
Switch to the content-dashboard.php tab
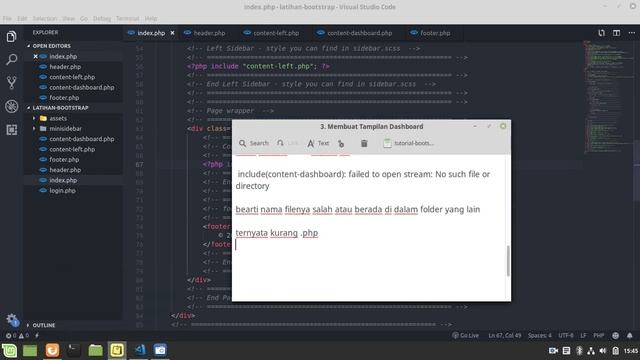[x=355, y=33]
